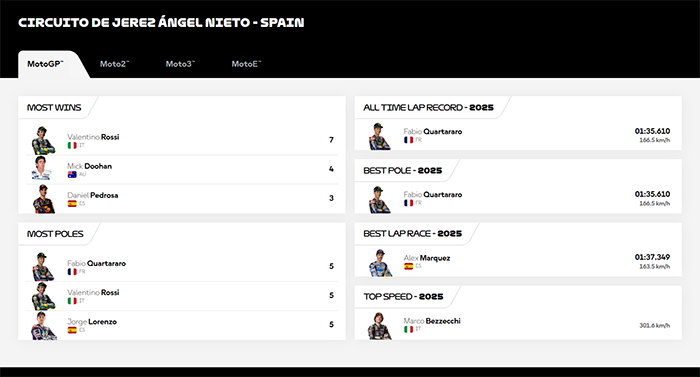Switch to the Moto2 tab
The image size is (700, 377).
(x=114, y=64)
